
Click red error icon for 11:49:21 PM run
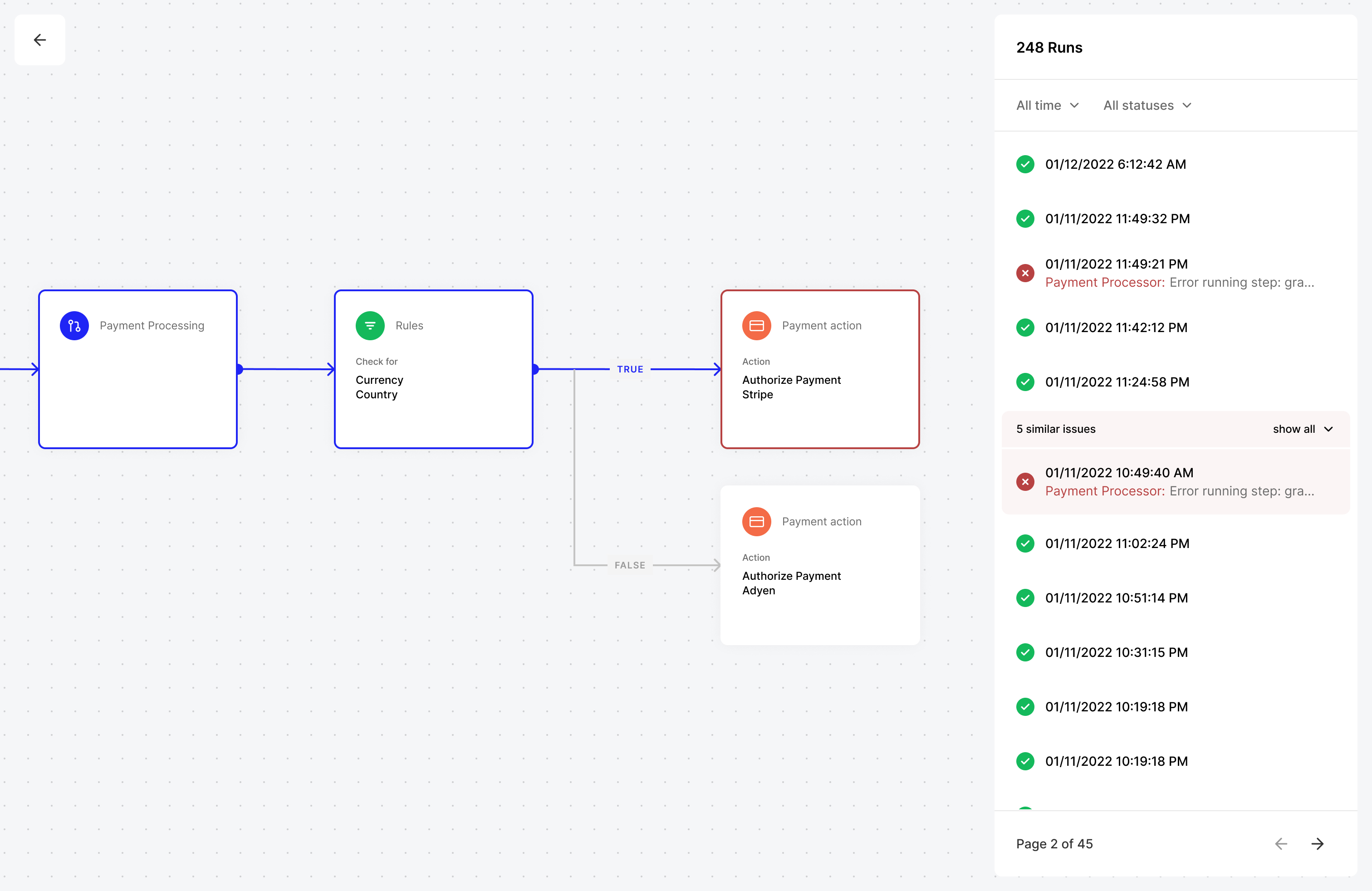(1025, 273)
